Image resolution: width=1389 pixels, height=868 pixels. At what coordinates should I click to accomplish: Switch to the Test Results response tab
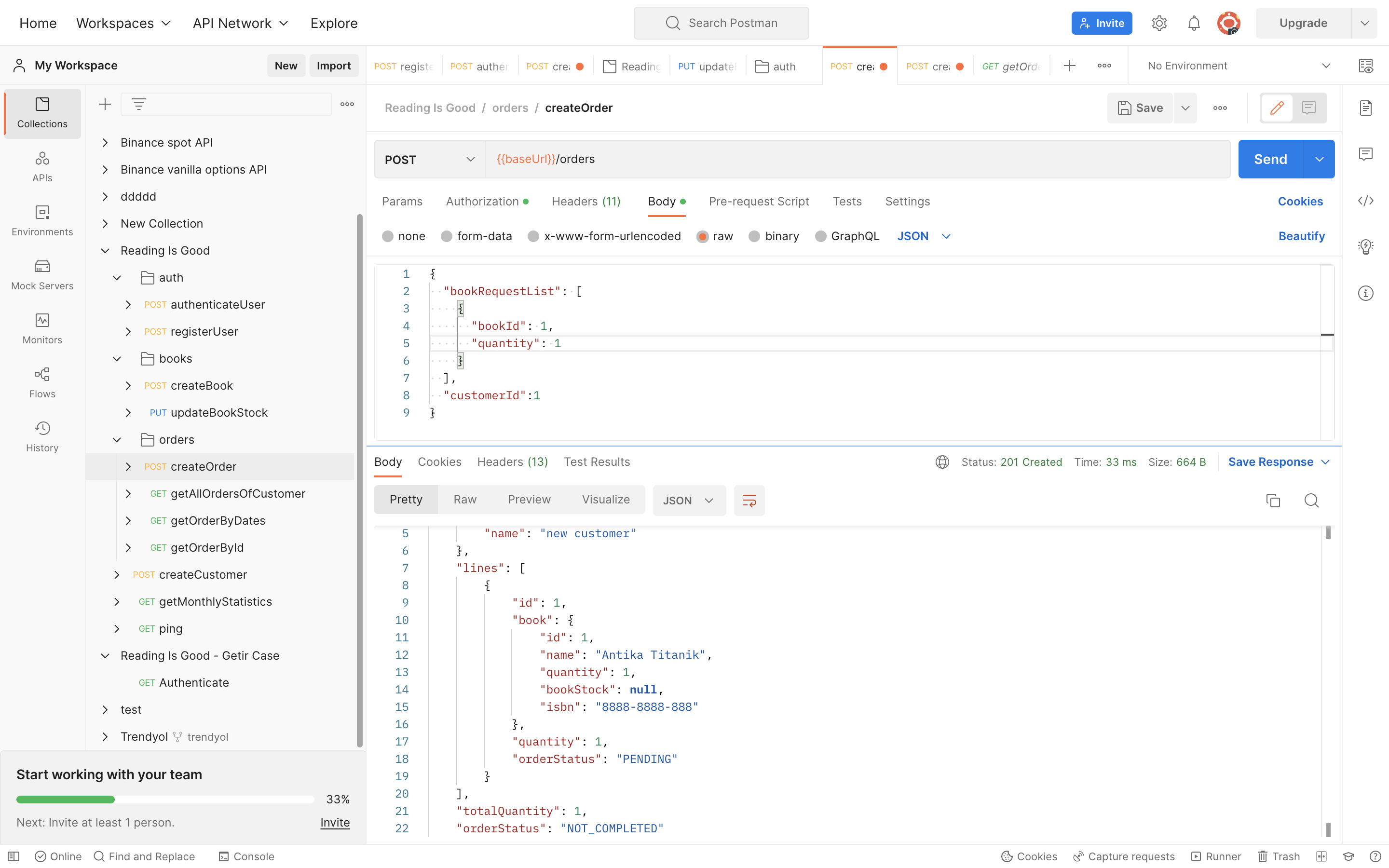(597, 462)
